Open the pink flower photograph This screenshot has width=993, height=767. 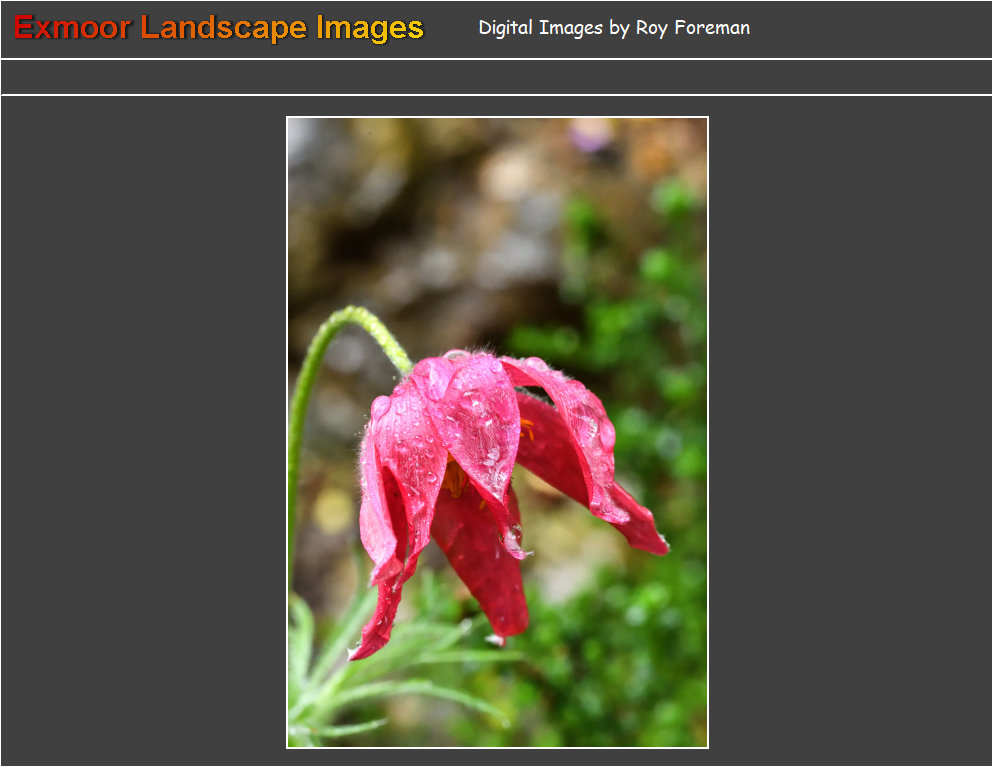[497, 432]
